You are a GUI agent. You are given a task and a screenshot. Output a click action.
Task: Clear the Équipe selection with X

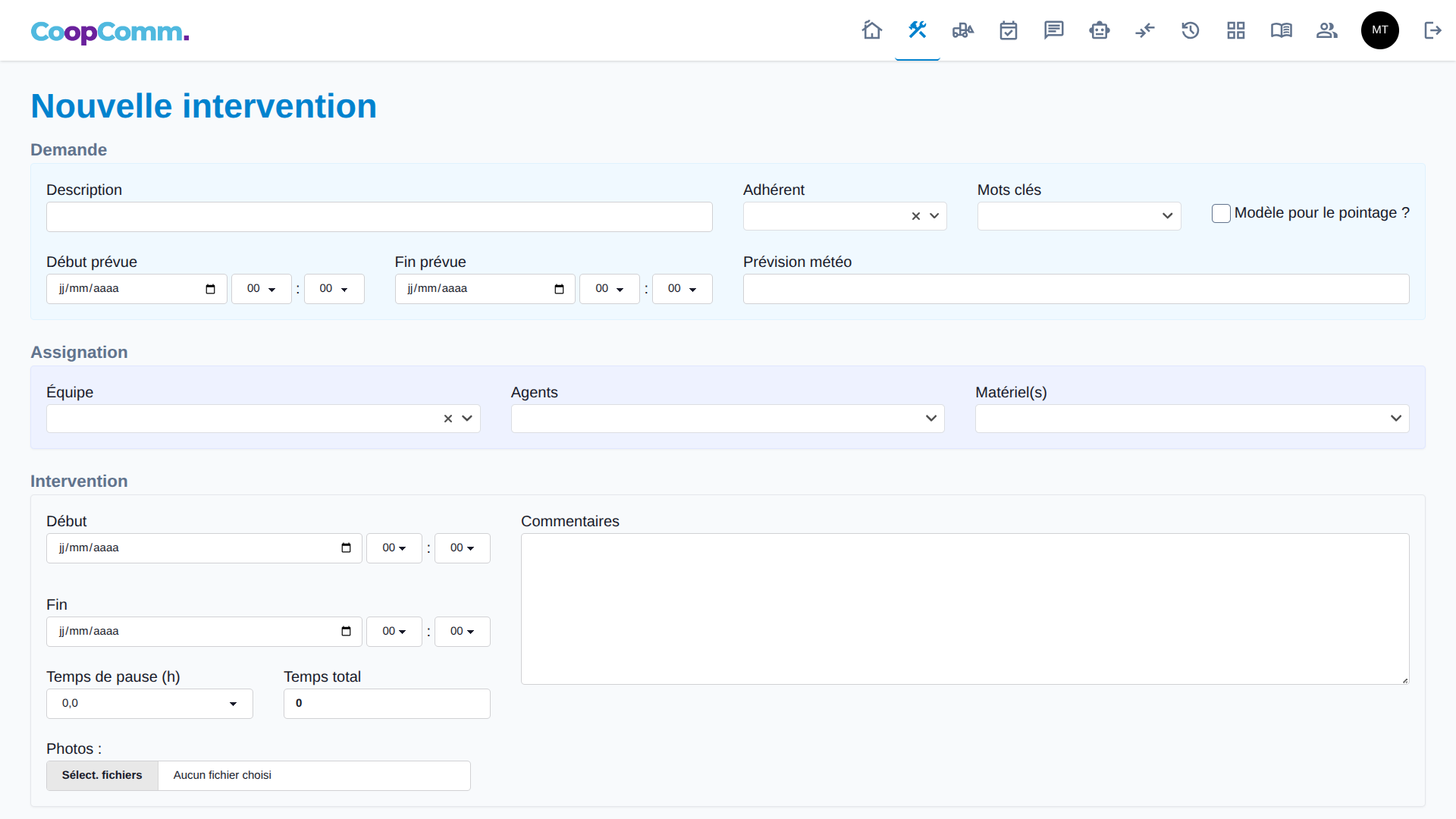pyautogui.click(x=448, y=419)
